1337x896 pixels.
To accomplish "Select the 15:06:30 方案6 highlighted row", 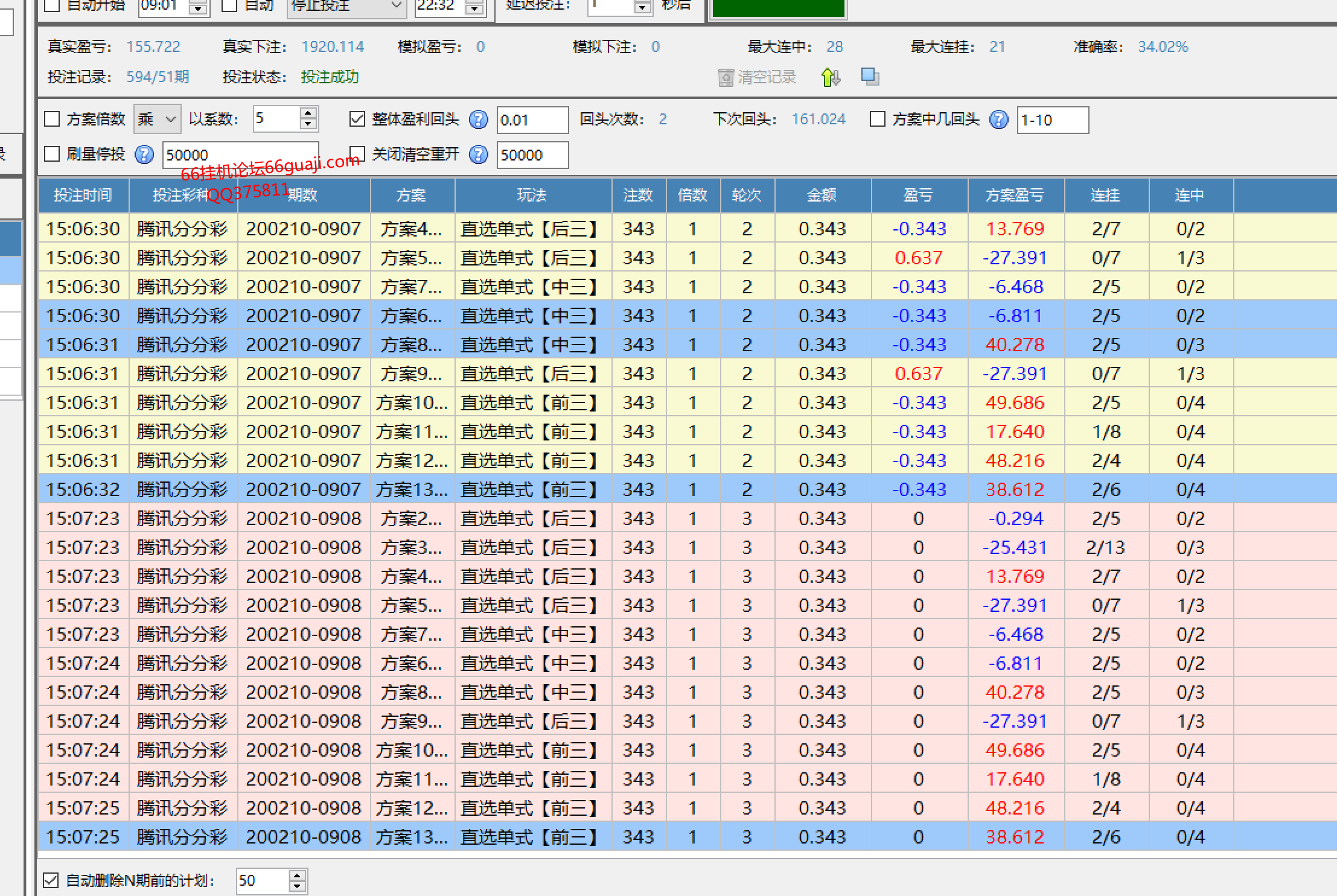I will tap(688, 316).
